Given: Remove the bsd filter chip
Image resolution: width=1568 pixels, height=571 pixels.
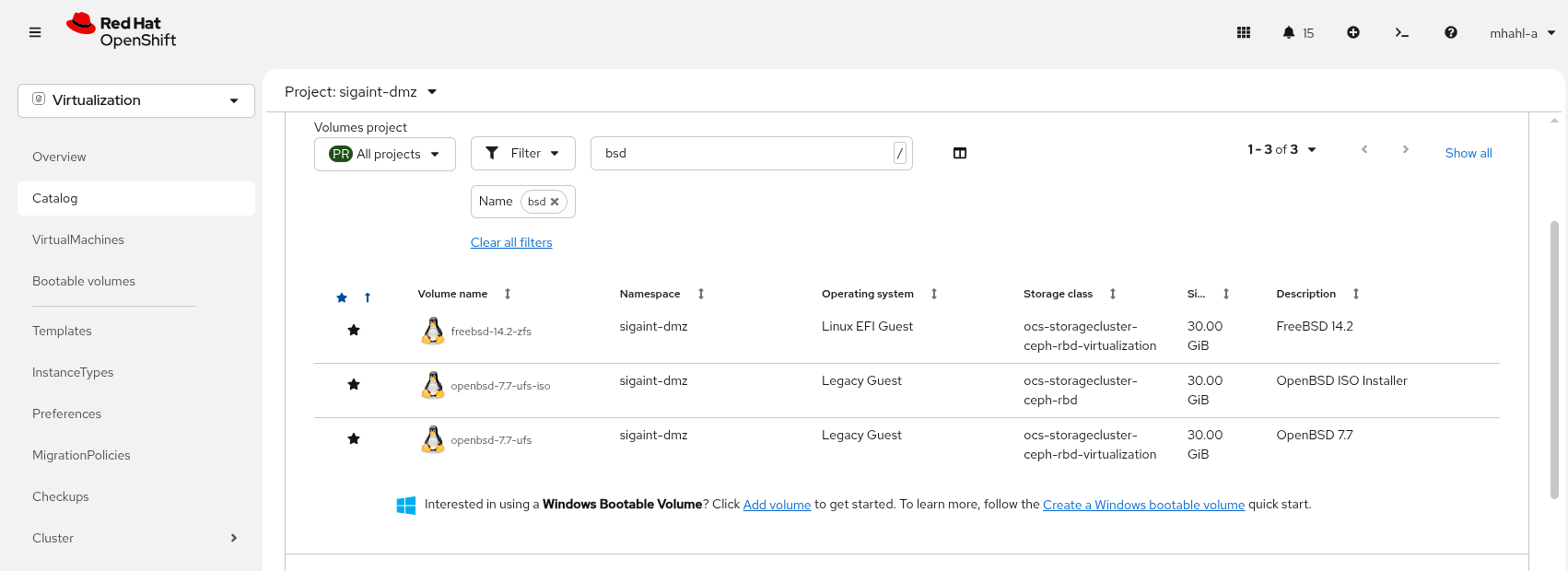Looking at the screenshot, I should 555,202.
